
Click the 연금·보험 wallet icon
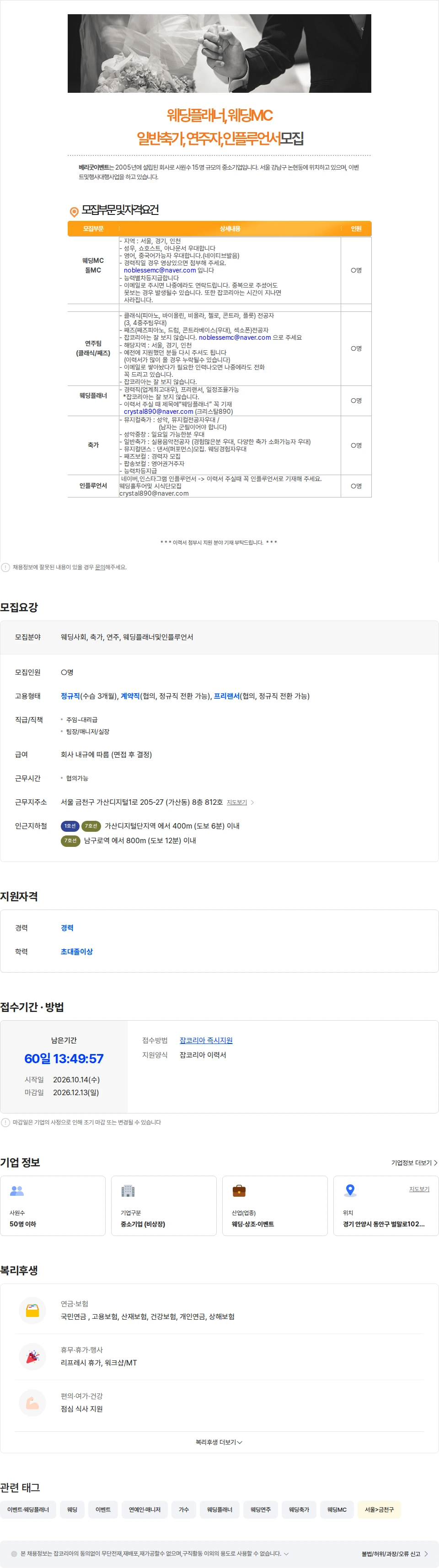coord(33,1310)
